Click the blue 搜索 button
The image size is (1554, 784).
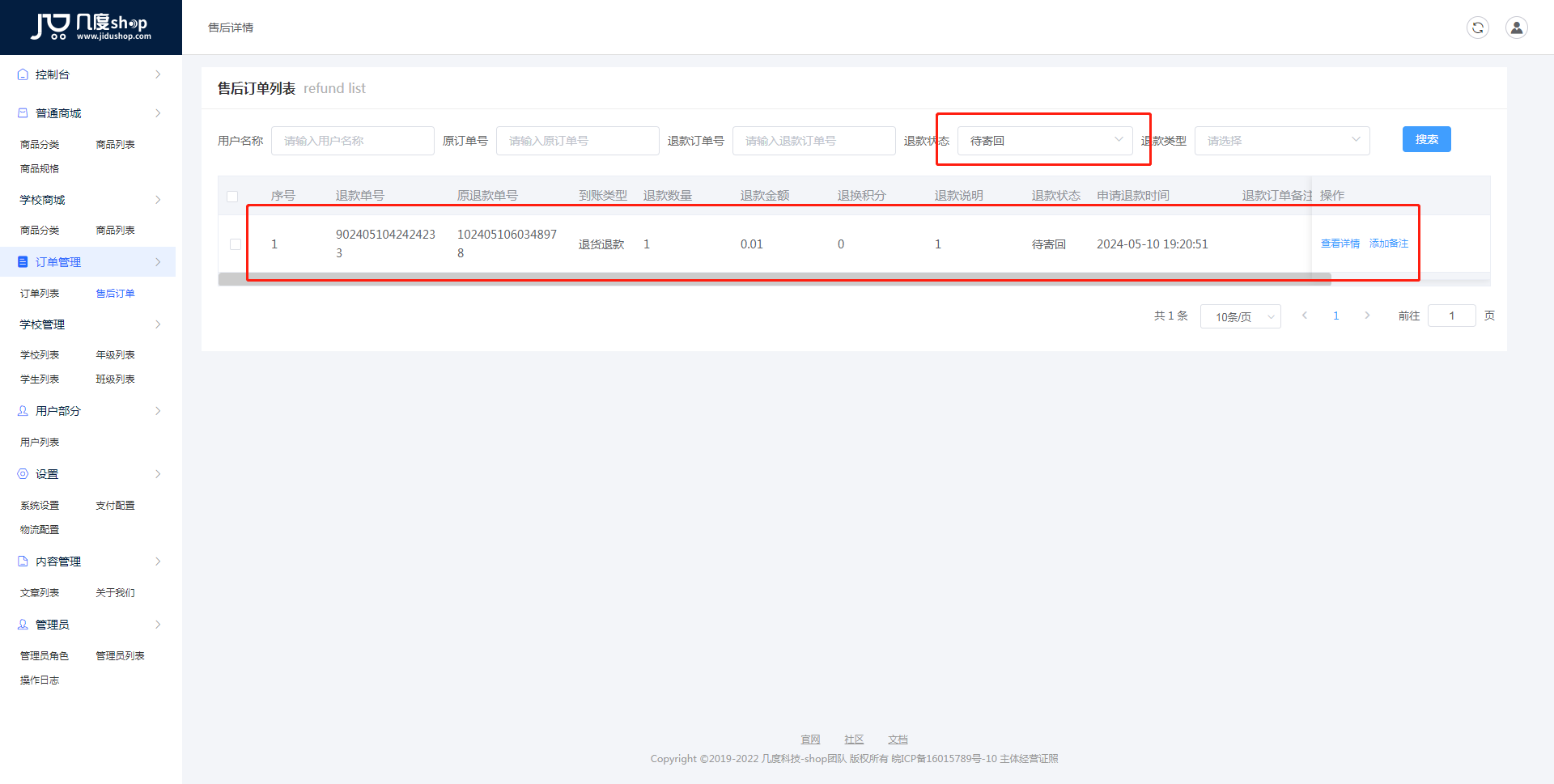tap(1426, 139)
